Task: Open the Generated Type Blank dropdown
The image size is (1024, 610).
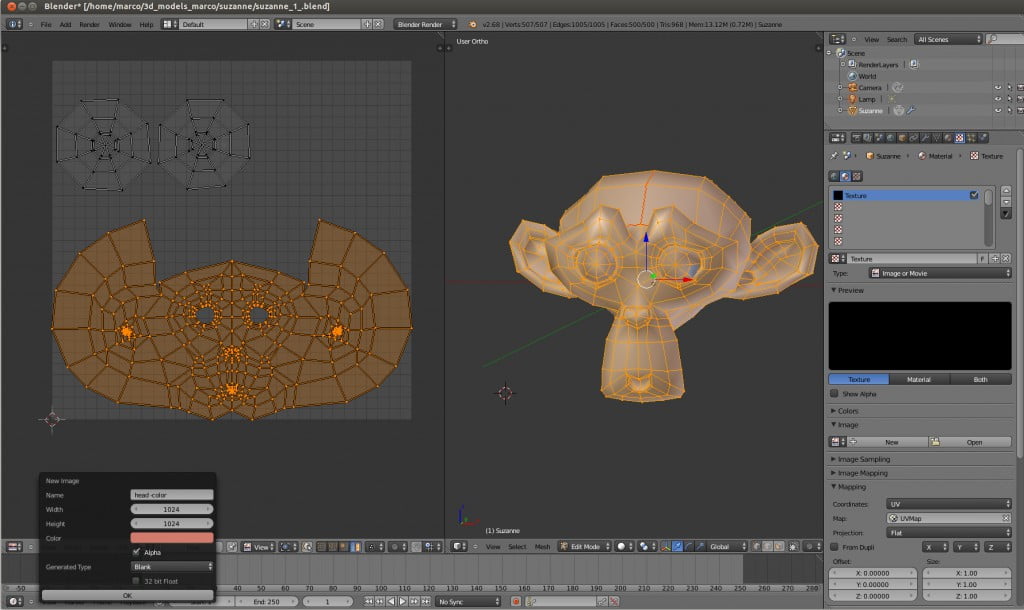Action: 172,567
